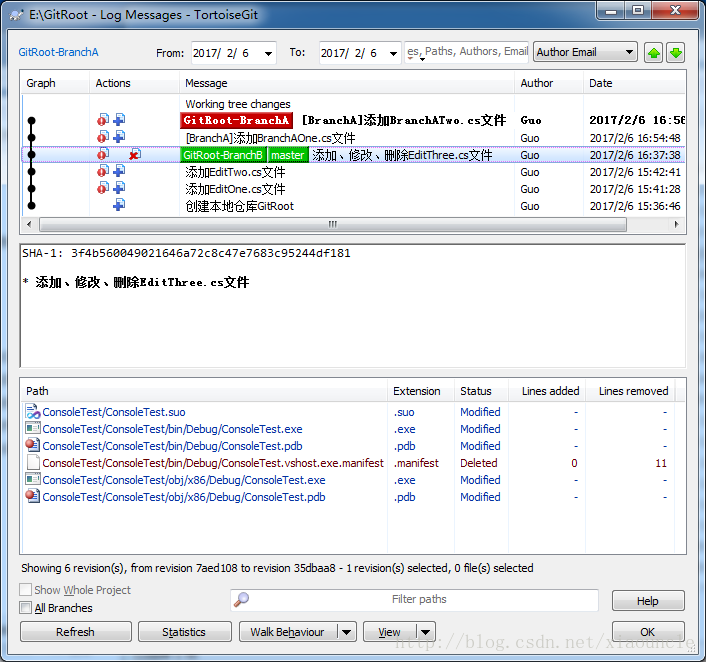Open search filter options dropdown arrow
Screen dimensions: 706x662
(422, 59)
